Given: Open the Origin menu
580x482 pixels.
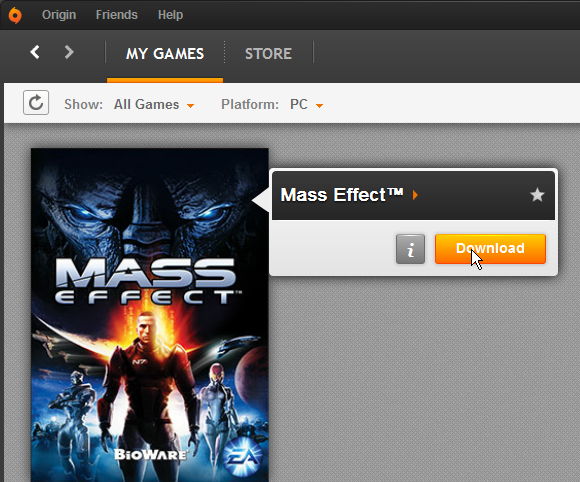Looking at the screenshot, I should pyautogui.click(x=59, y=15).
